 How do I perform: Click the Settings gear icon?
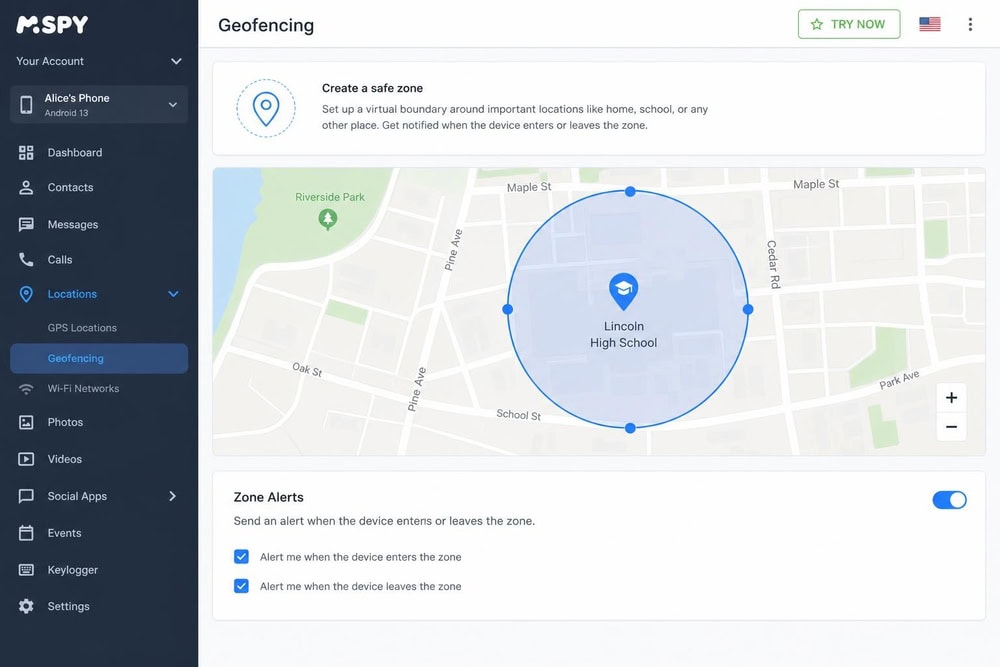click(x=26, y=606)
